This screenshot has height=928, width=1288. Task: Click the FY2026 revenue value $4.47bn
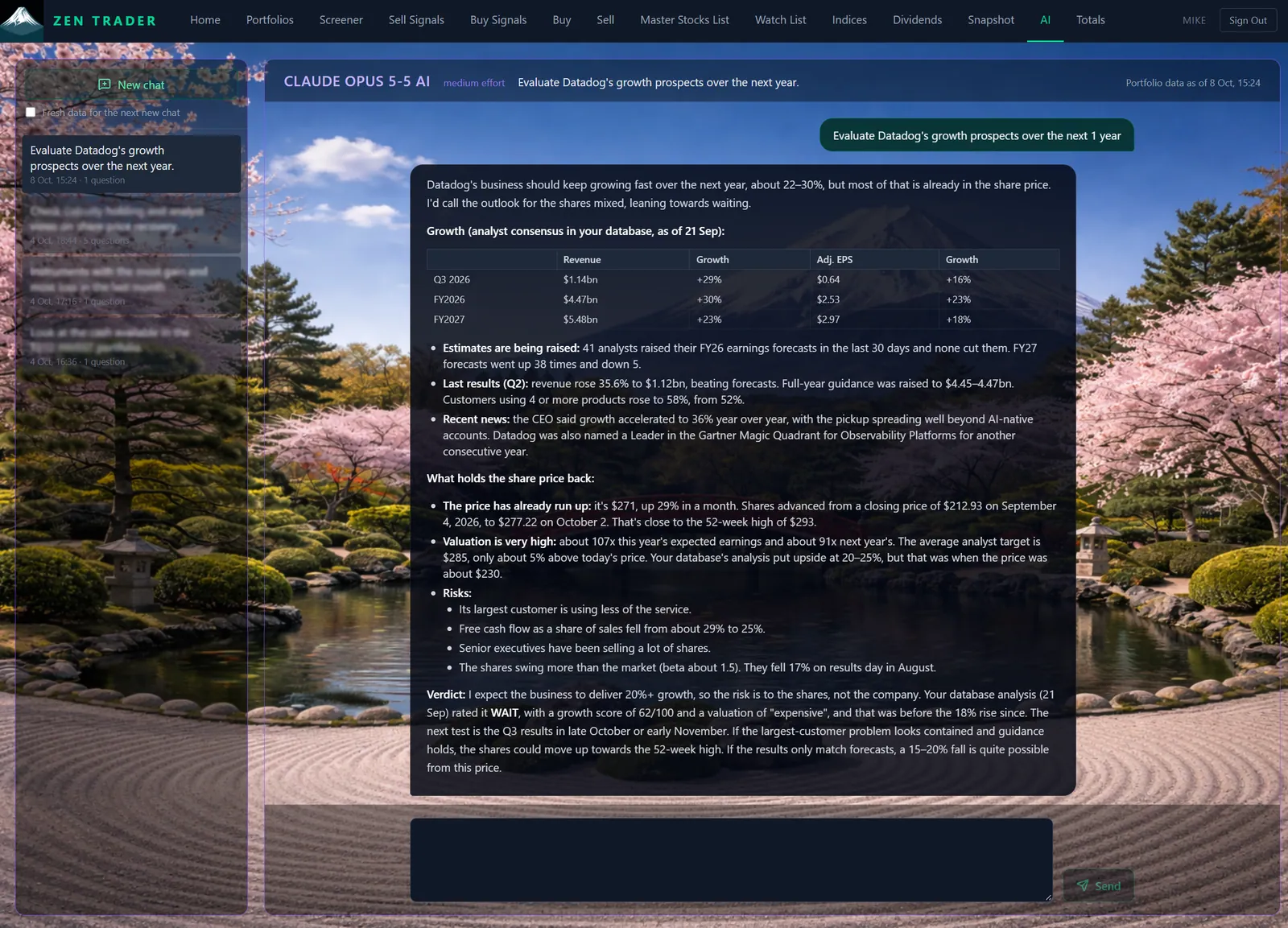tap(580, 299)
